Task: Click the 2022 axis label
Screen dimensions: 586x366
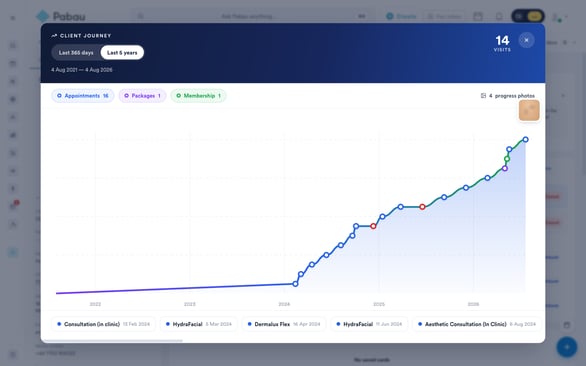Action: (95, 304)
